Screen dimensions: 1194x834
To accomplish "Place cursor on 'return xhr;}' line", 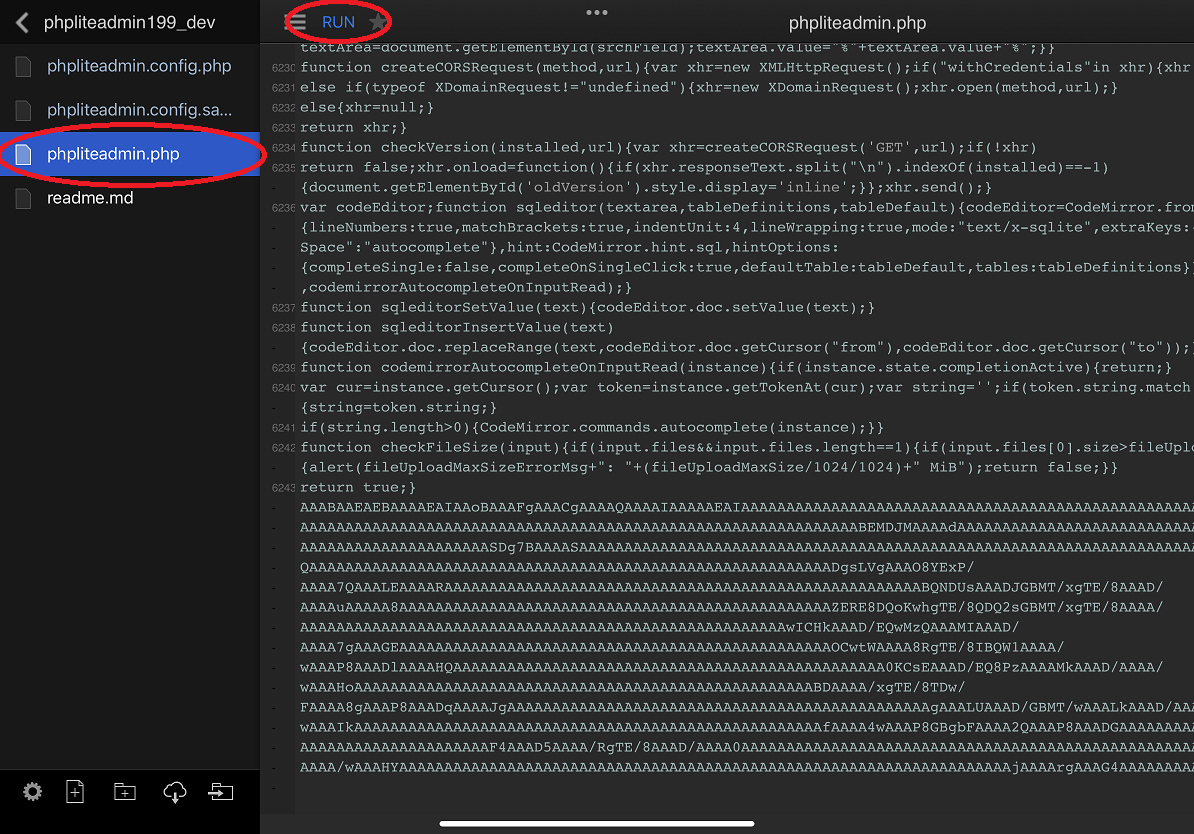I will 353,128.
